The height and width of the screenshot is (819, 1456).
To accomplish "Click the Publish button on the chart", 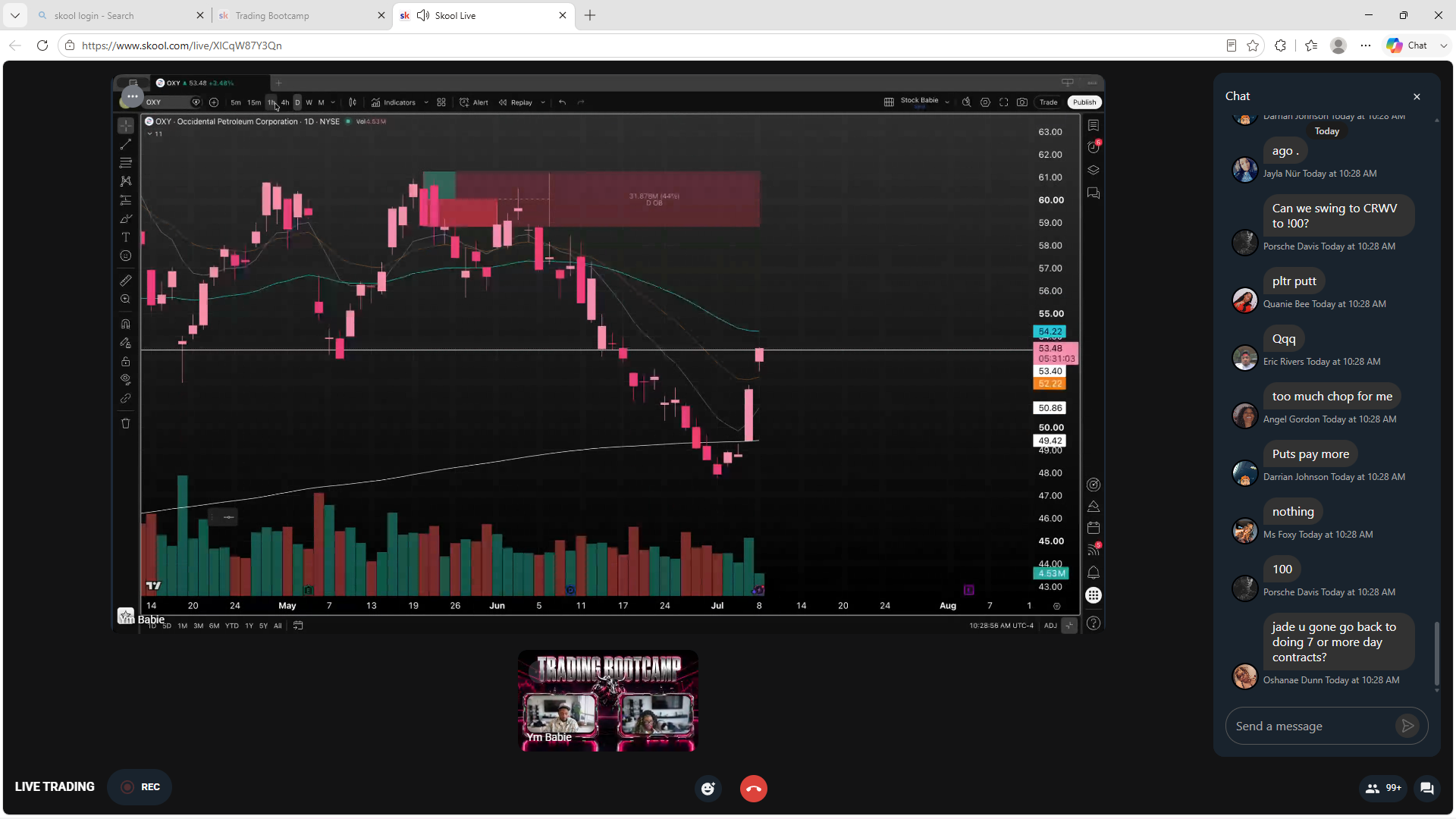I will click(1084, 102).
